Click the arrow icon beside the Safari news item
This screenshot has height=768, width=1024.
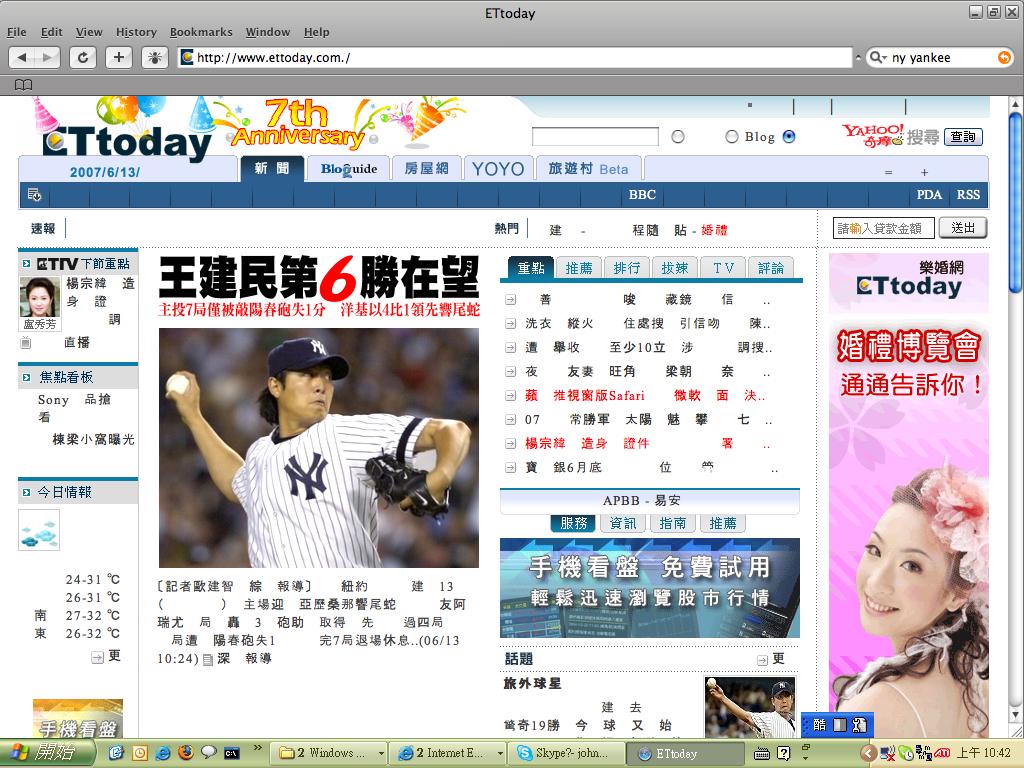point(510,395)
